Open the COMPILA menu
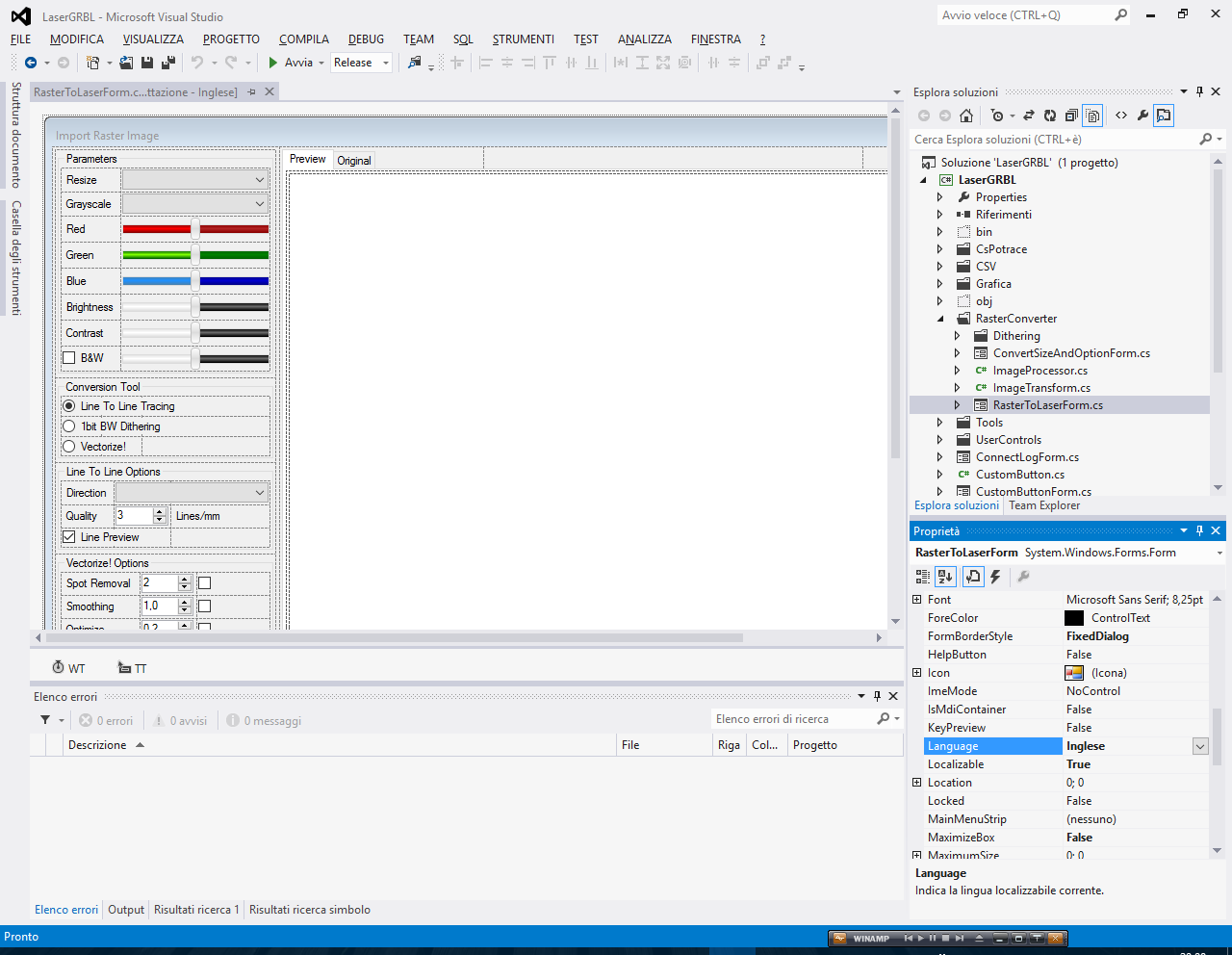Viewport: 1232px width, 955px height. (304, 39)
